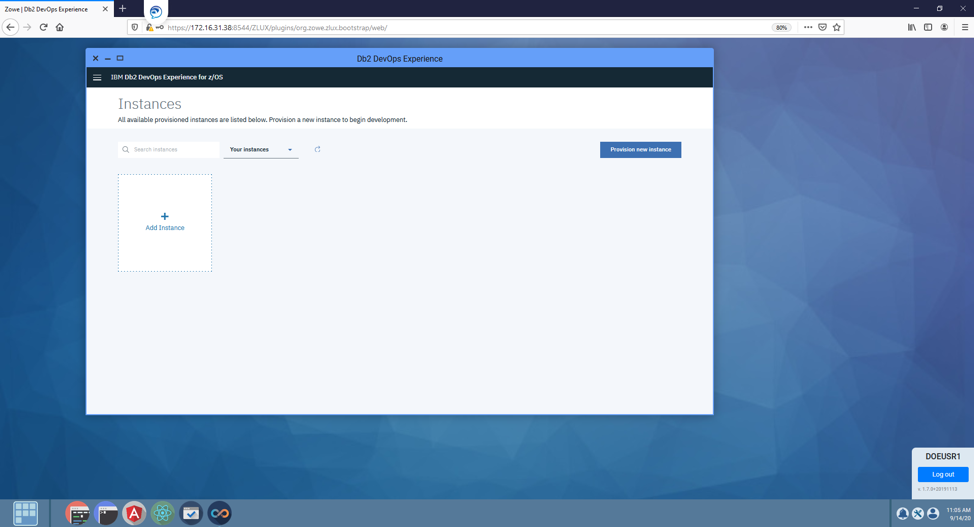974x527 pixels.
Task: Click the Add Instance link
Action: [x=165, y=227]
